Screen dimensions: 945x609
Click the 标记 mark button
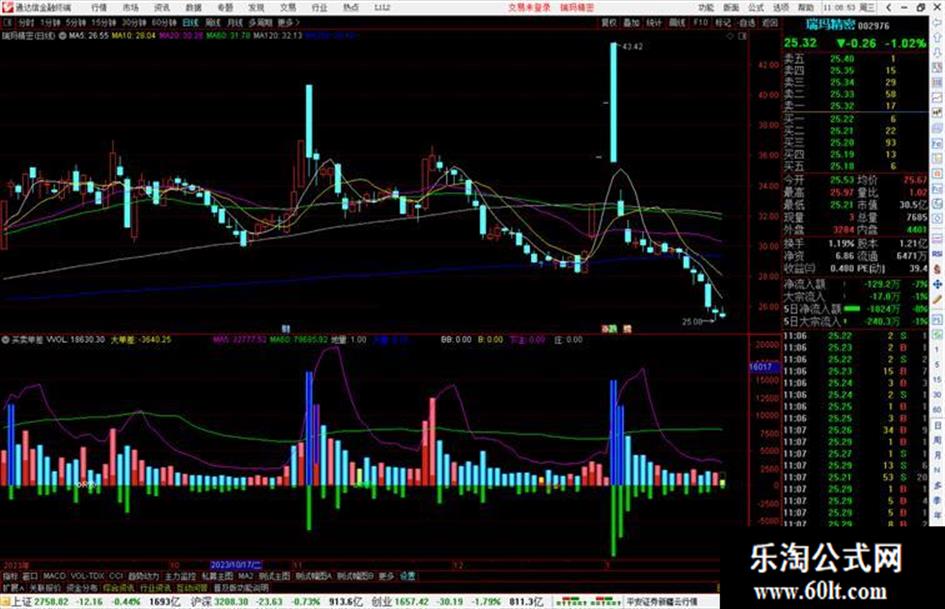click(x=723, y=22)
